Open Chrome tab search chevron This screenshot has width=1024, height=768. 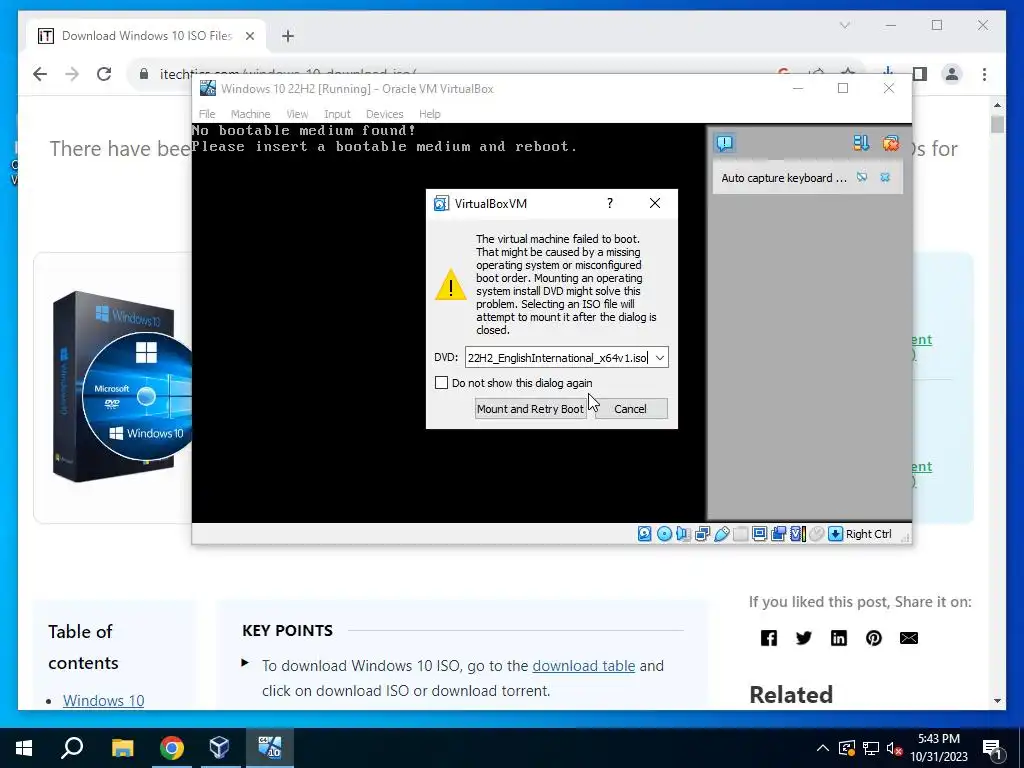844,25
